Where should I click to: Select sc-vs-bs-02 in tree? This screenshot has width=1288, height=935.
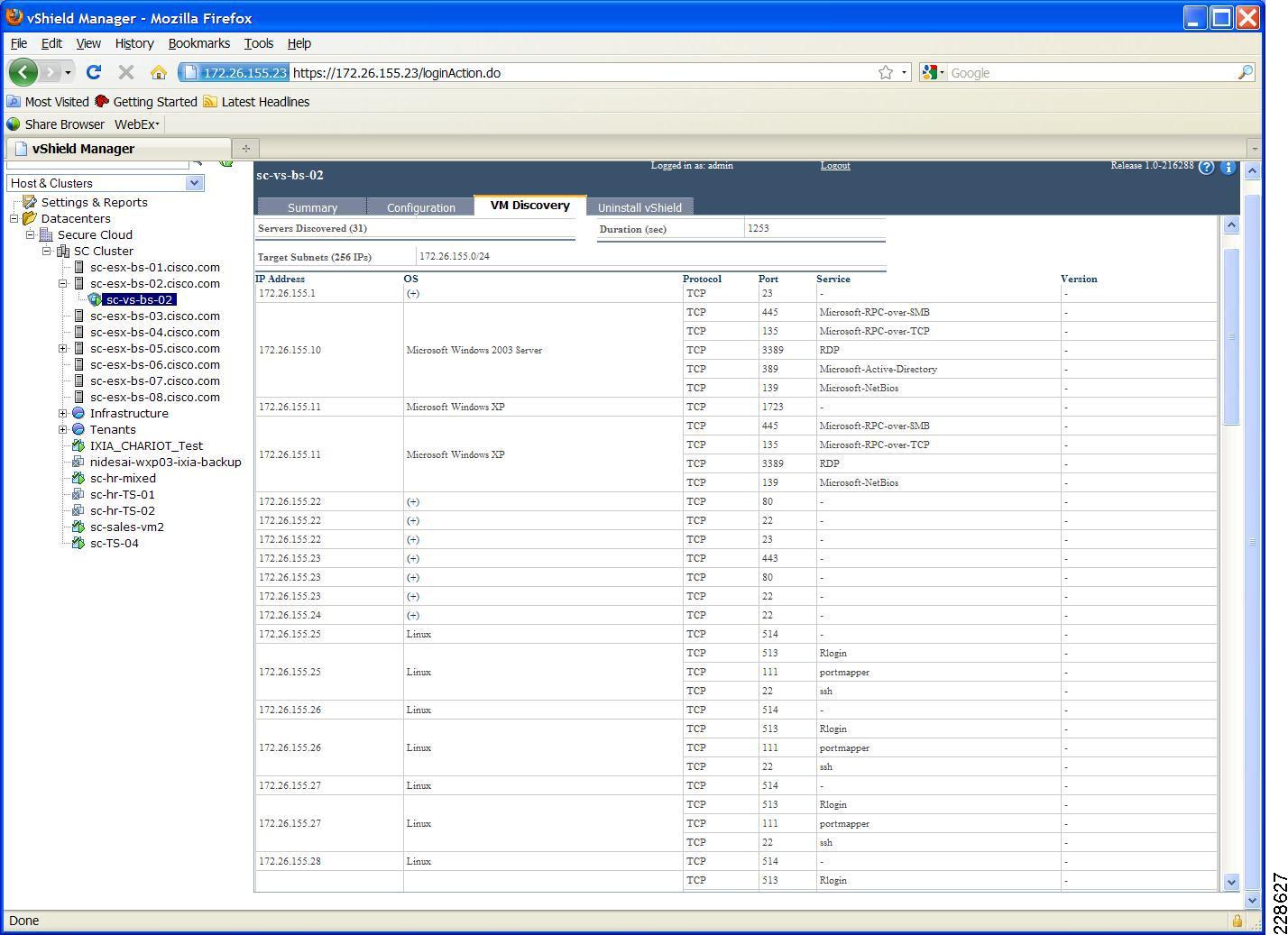(x=139, y=299)
